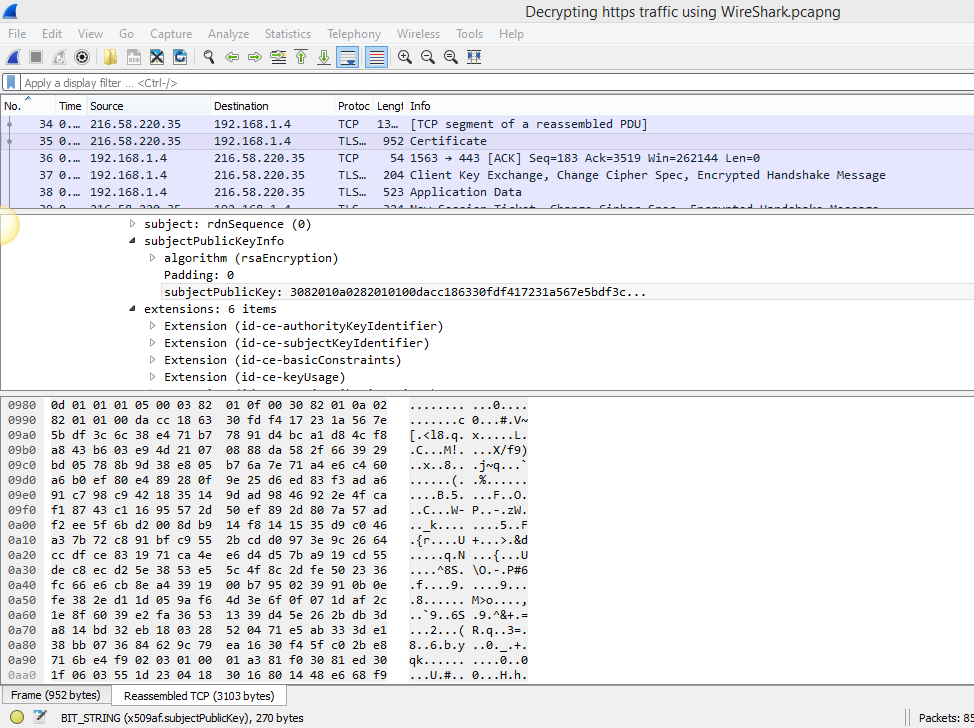The image size is (974, 728).
Task: Go back in packet history arrow
Action: (x=232, y=57)
